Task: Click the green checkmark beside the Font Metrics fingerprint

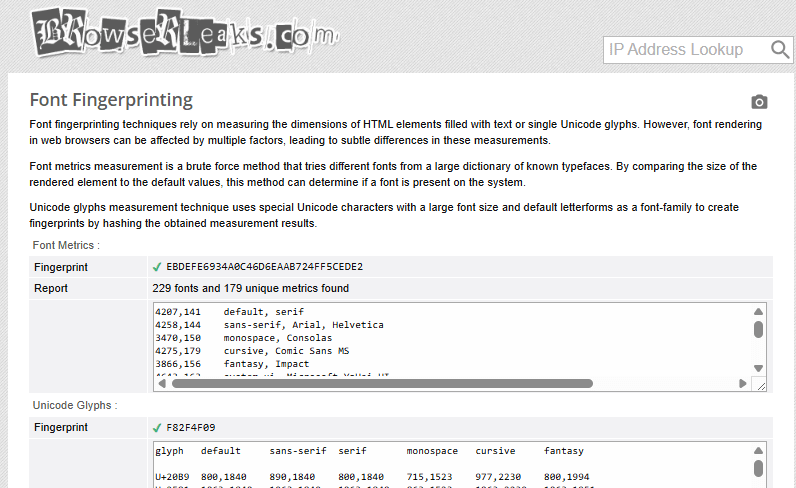Action: coord(157,267)
